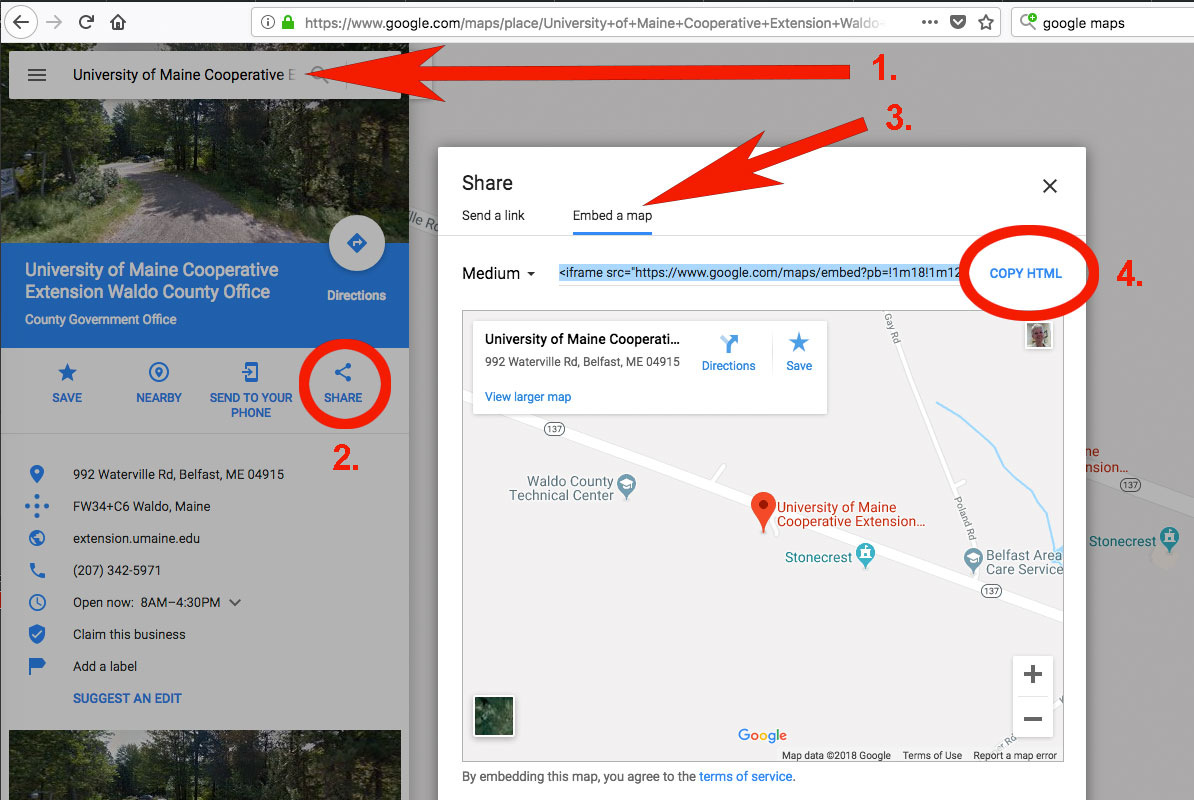The image size is (1194, 800).
Task: Open the browser page actions three-dot menu
Action: point(929,22)
